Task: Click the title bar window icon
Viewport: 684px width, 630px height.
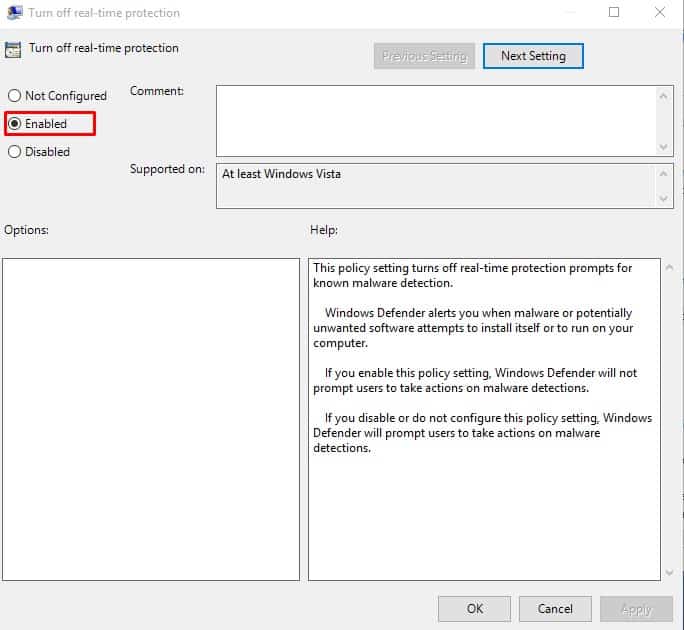Action: (14, 12)
